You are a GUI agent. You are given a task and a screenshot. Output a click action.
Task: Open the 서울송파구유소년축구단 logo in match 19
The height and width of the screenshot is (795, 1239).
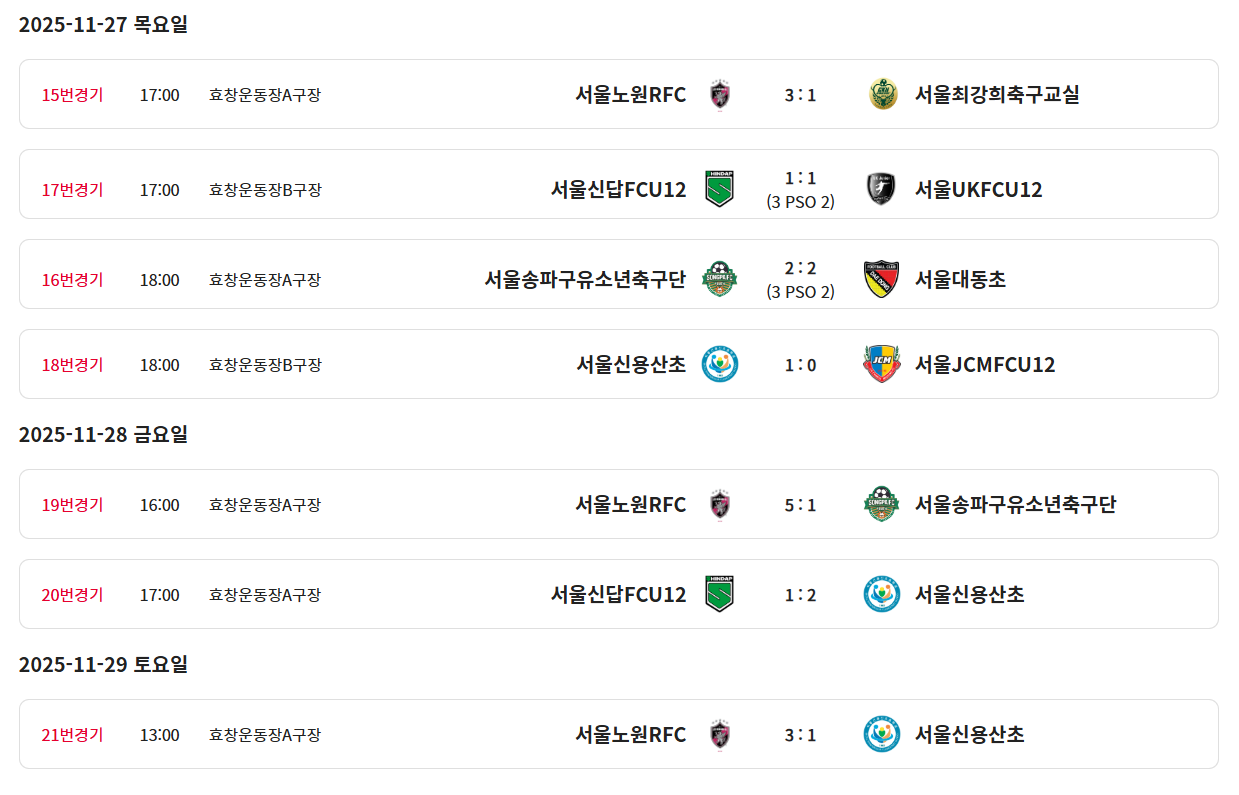[881, 505]
